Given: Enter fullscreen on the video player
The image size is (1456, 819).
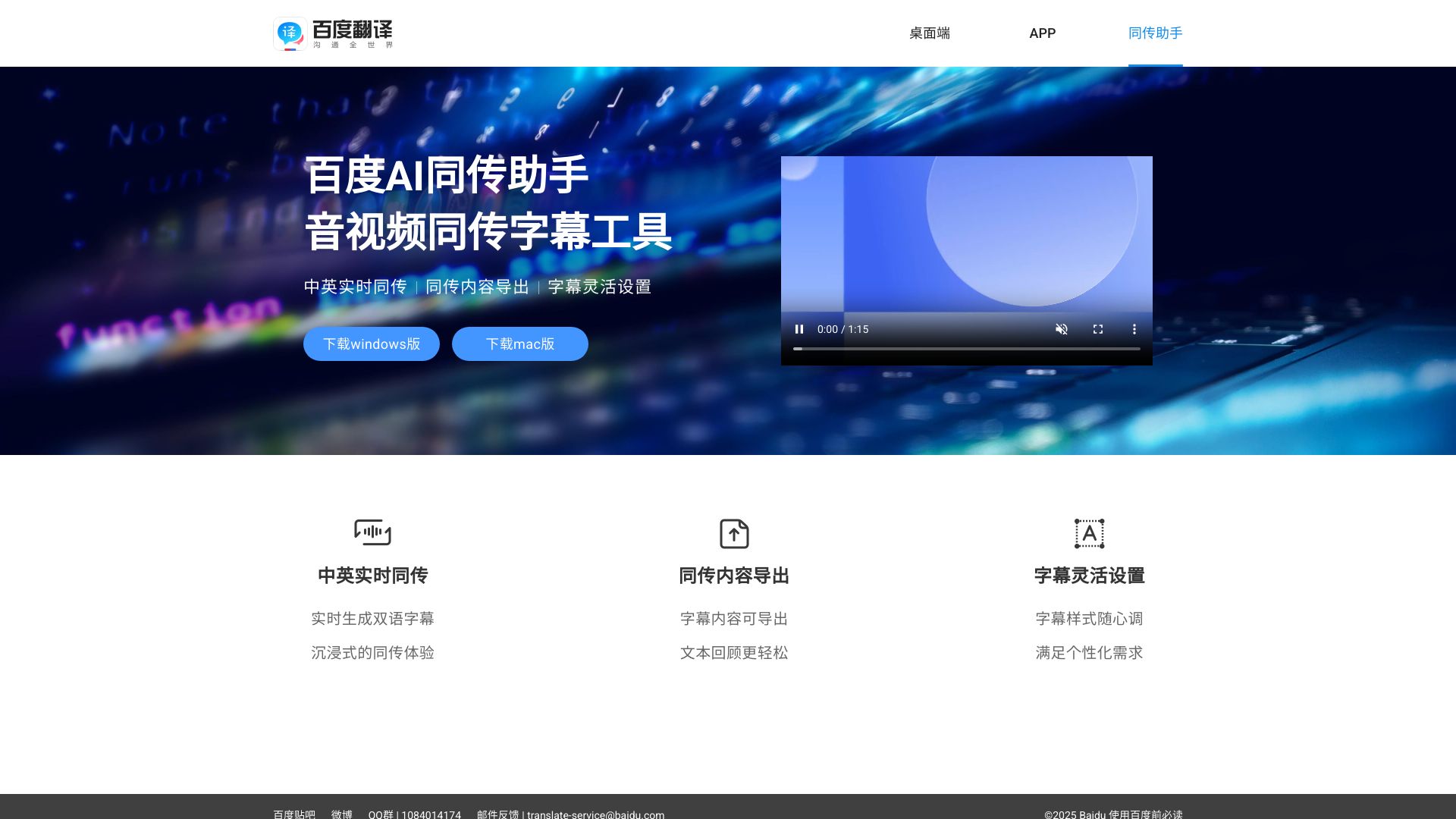Looking at the screenshot, I should [x=1098, y=329].
